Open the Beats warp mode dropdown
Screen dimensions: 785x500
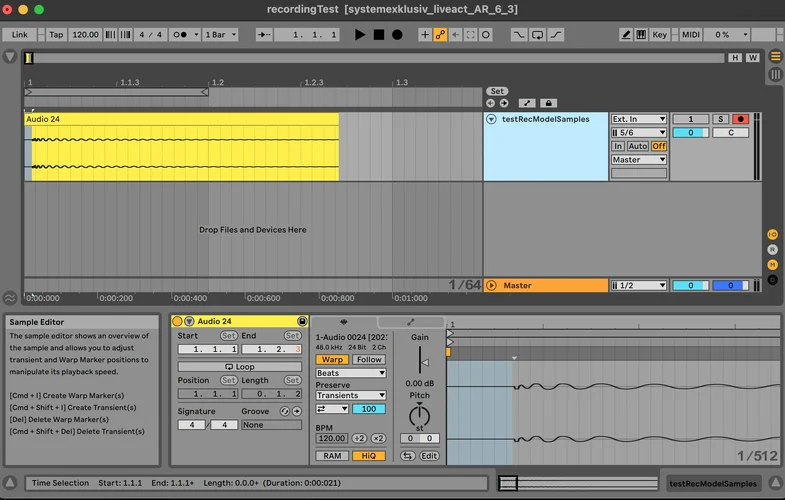click(x=350, y=373)
